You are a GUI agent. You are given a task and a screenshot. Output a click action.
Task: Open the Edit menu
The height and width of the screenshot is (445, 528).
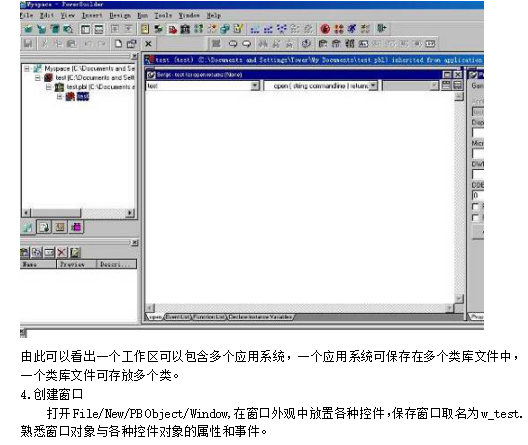tap(46, 15)
